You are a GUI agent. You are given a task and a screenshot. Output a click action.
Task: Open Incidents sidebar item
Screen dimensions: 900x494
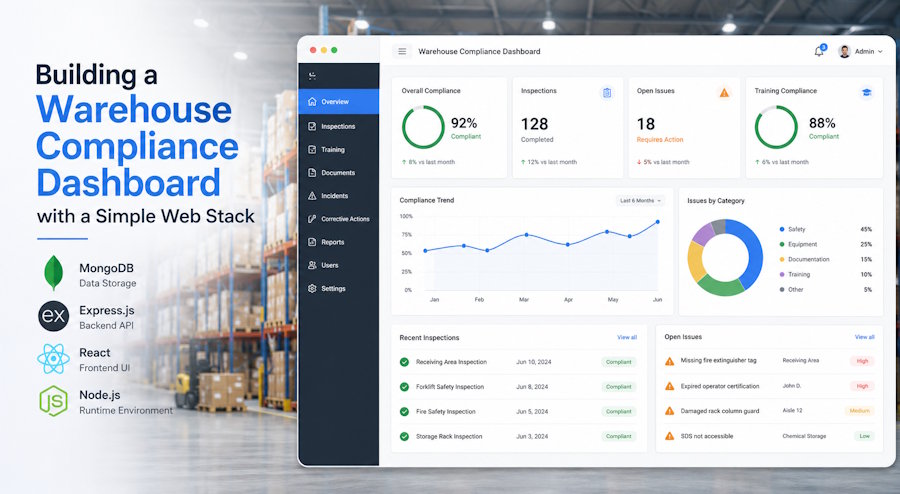(339, 196)
